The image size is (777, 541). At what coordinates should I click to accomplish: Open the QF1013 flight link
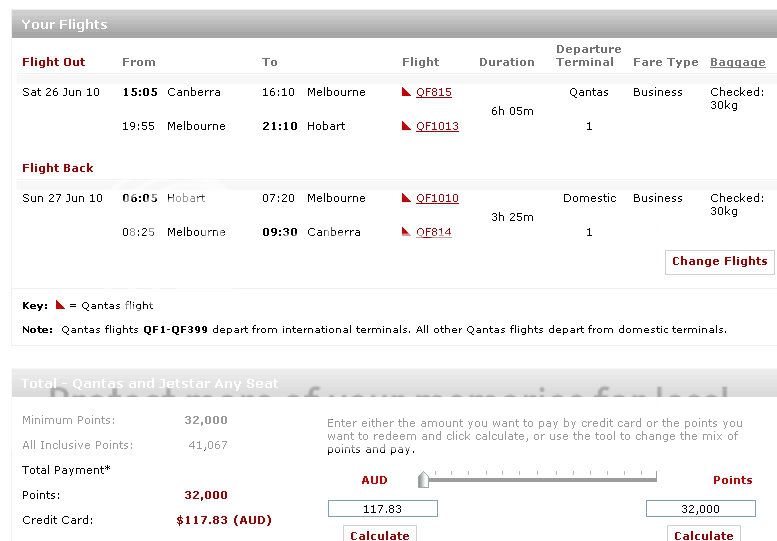pos(437,126)
